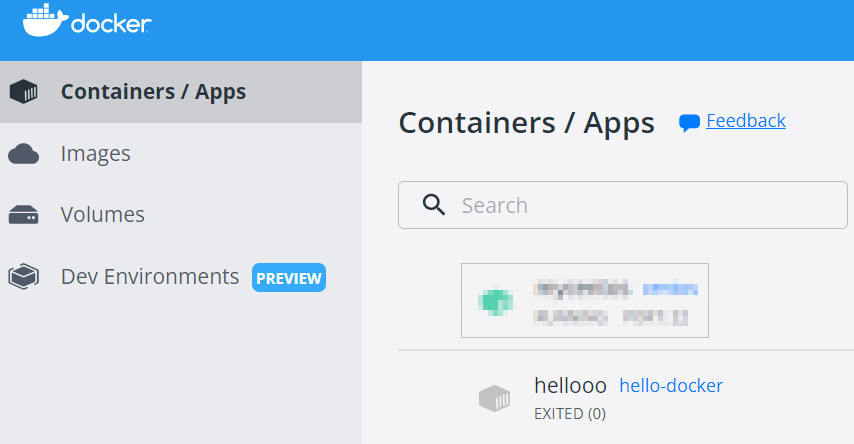Click the EXITED (0) status text
This screenshot has width=854, height=444.
coord(570,413)
